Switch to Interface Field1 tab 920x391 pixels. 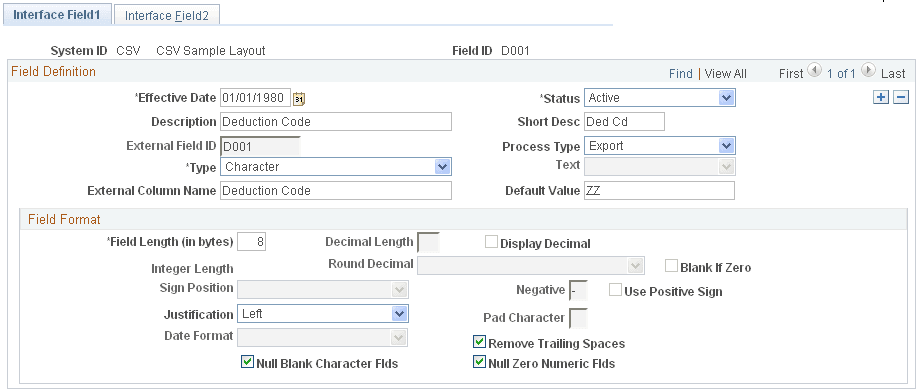coord(57,15)
